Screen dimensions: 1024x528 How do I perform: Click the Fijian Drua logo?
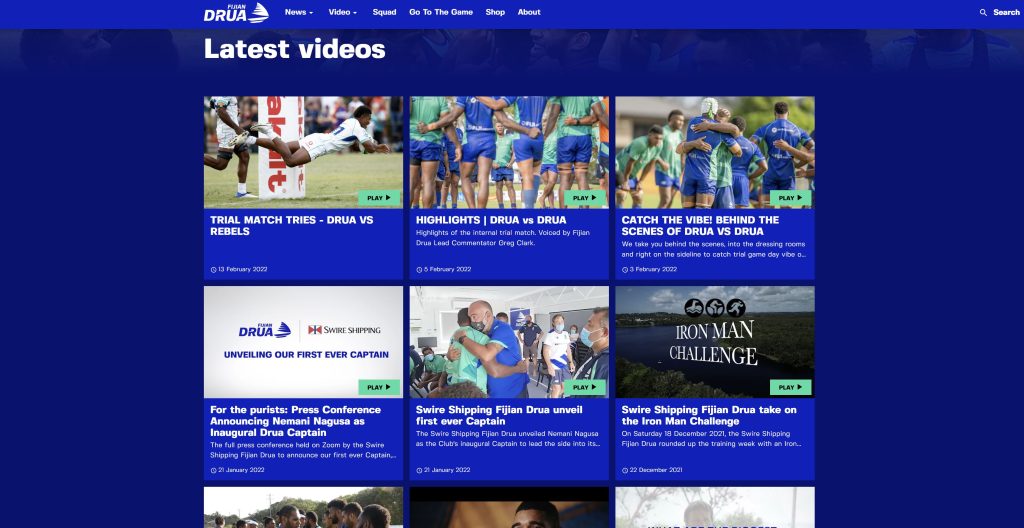[x=236, y=12]
